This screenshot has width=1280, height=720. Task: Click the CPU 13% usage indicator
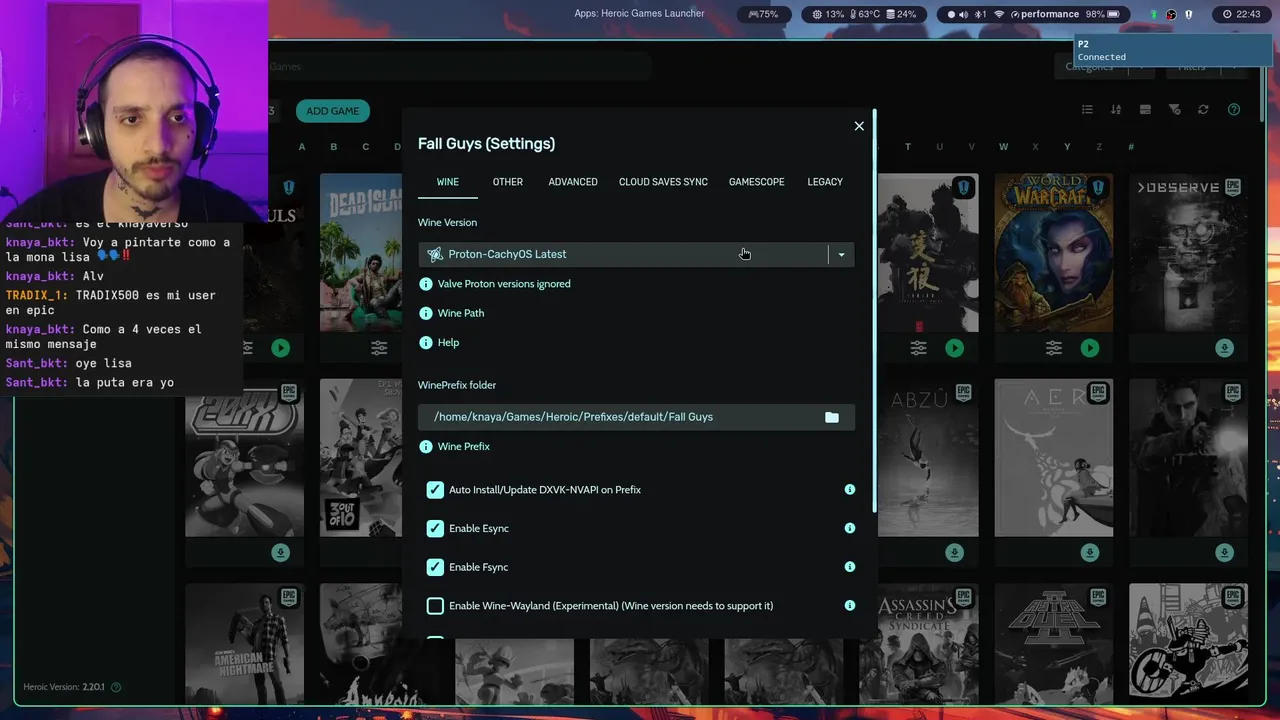pos(828,14)
